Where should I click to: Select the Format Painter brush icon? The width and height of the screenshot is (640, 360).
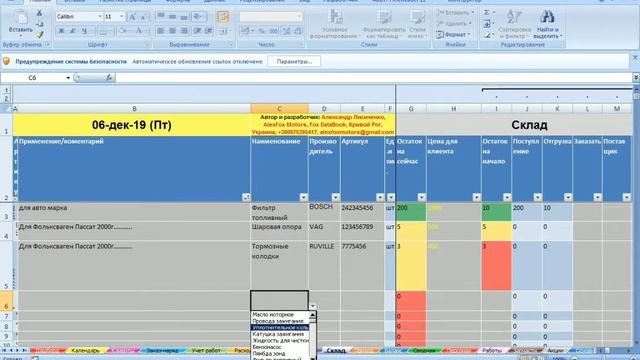40,34
